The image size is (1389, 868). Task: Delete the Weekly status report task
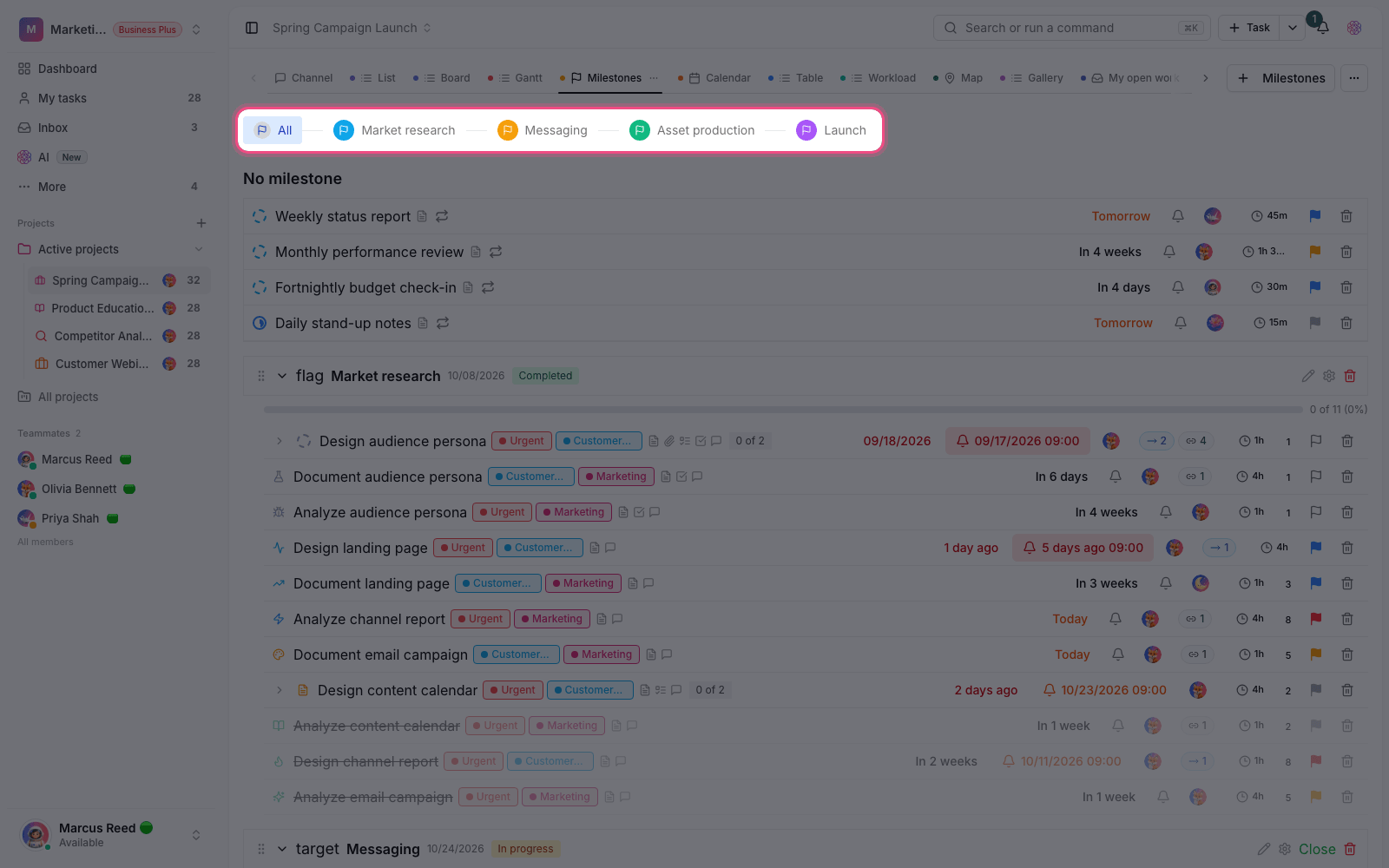coord(1346,216)
